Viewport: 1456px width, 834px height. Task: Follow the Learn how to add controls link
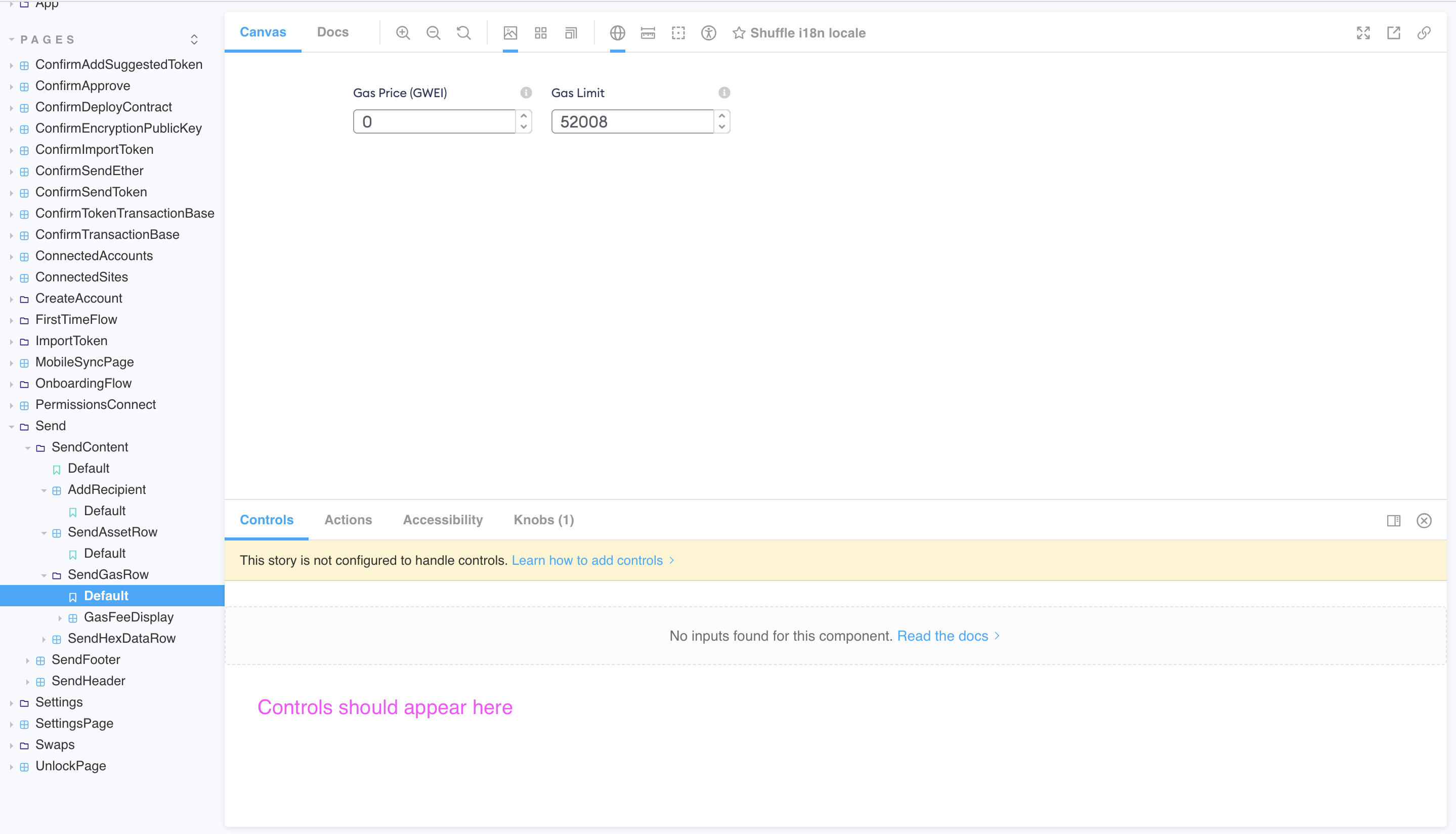coord(588,560)
